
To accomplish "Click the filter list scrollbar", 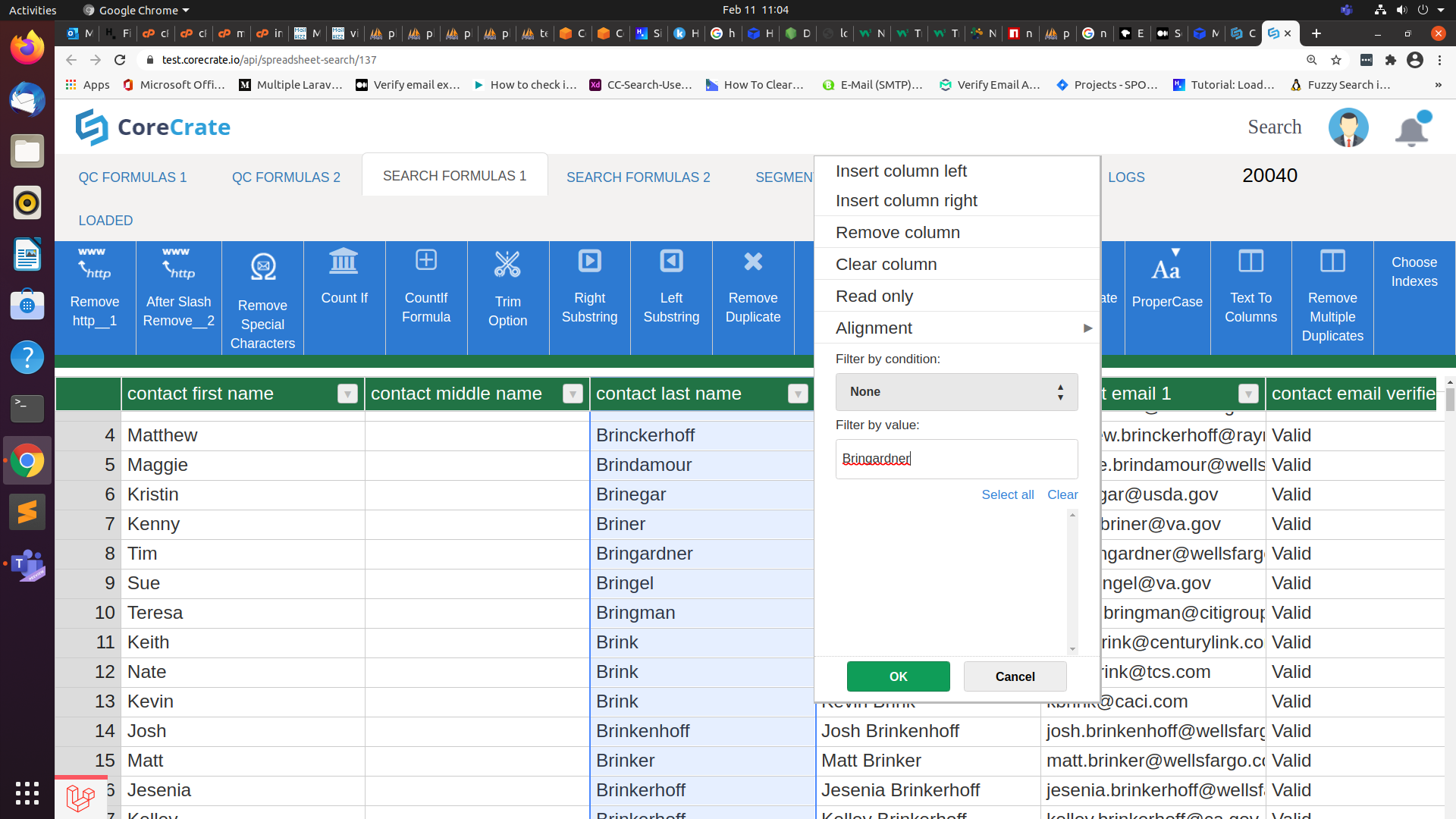I will [x=1072, y=582].
